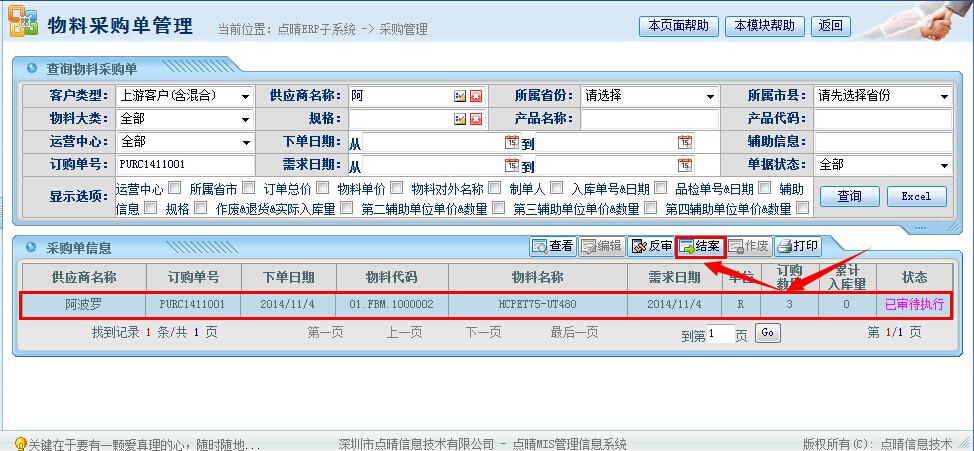Click the 查看 (view) toolbar button
Screen dimensions: 974x451
(x=553, y=246)
